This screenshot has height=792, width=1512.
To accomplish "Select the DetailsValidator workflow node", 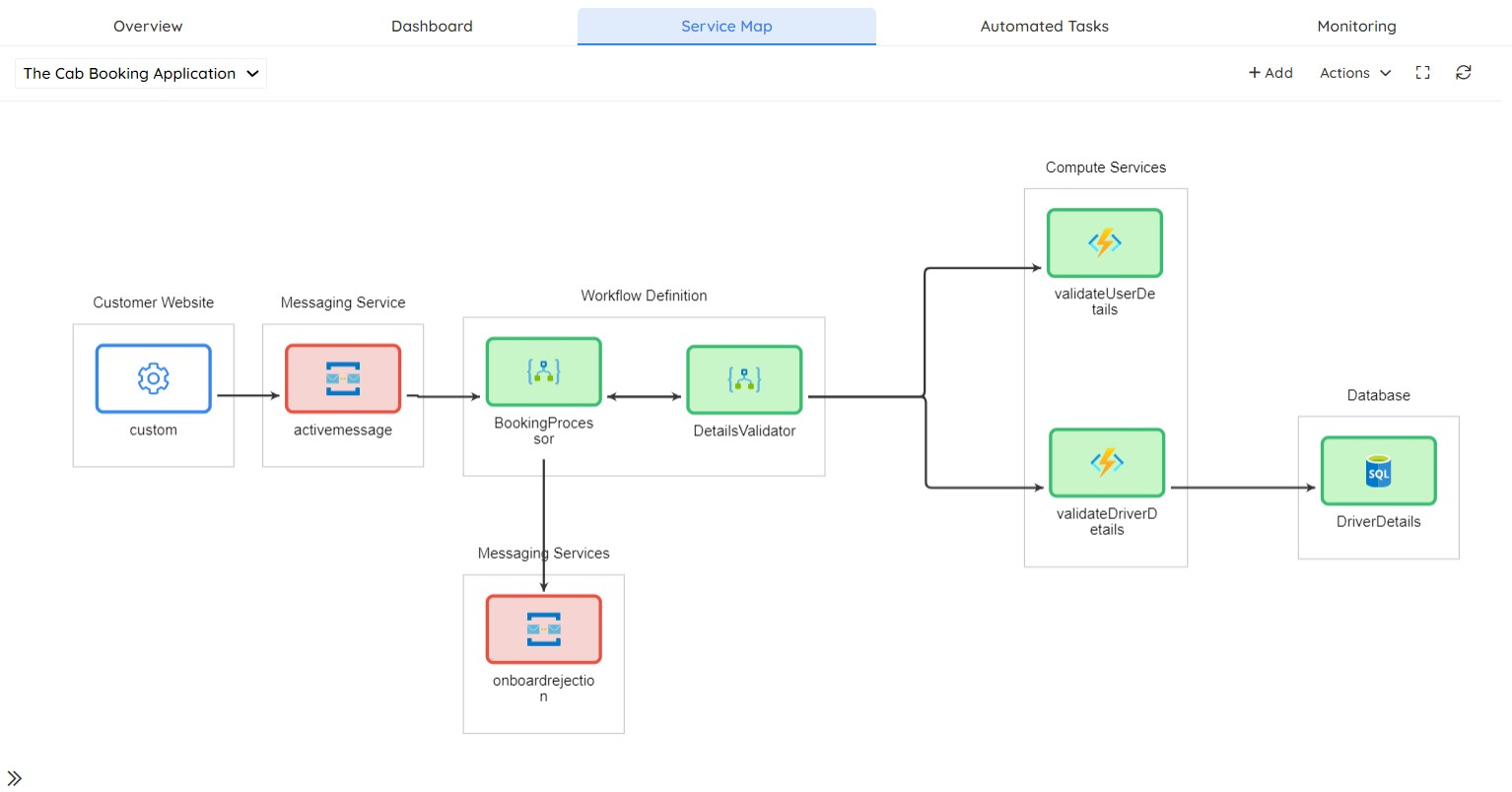I will coord(744,379).
